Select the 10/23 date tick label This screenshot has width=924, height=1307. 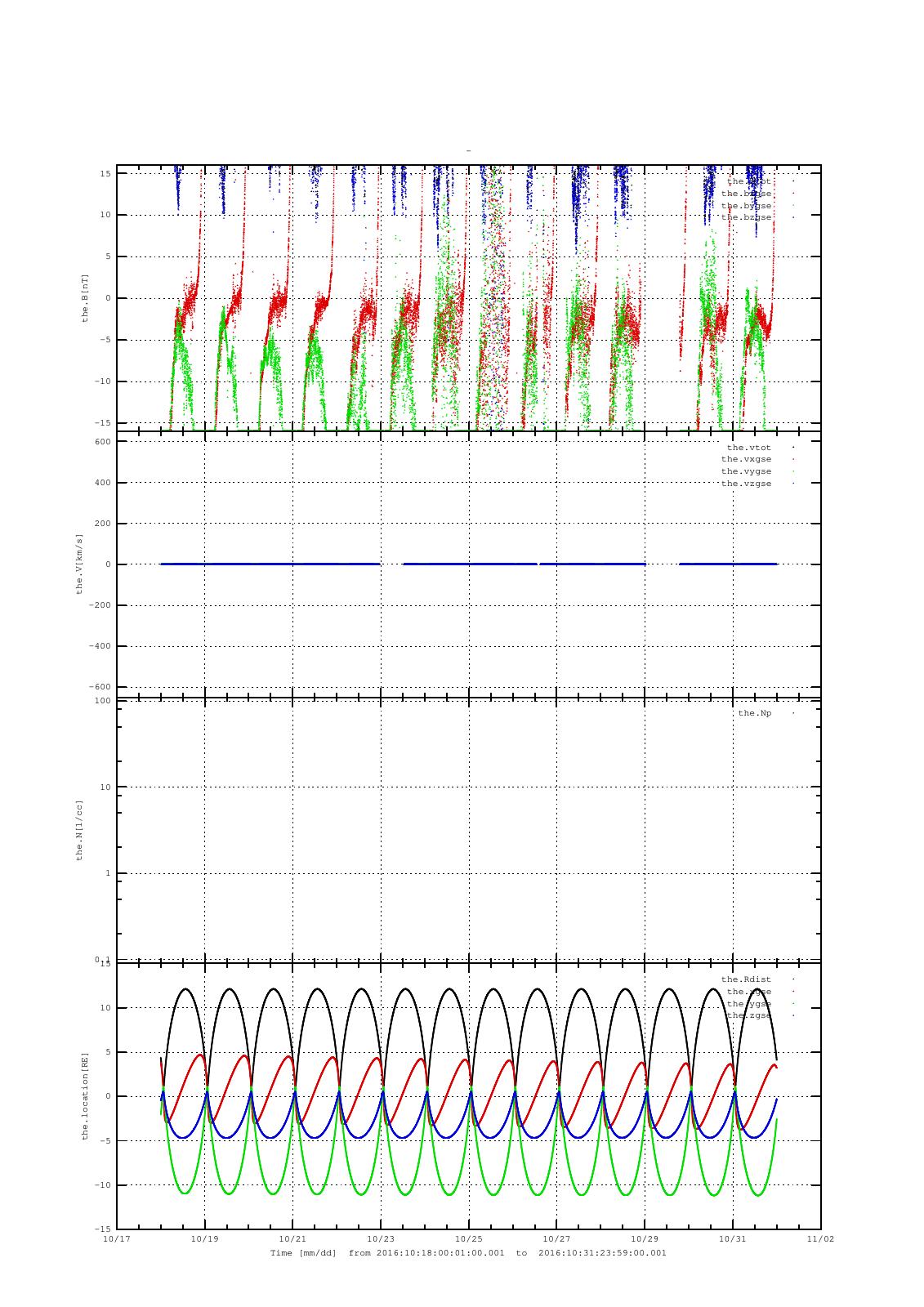(x=381, y=1238)
